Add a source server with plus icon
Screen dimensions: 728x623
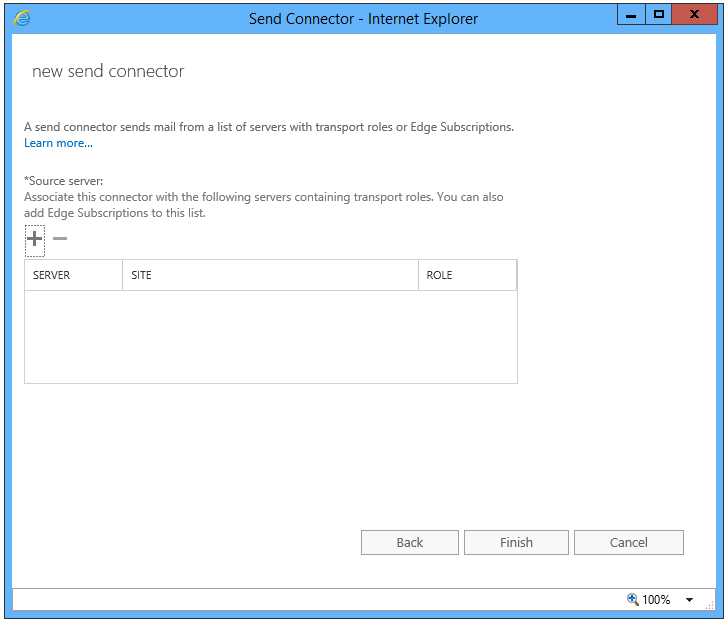click(34, 240)
